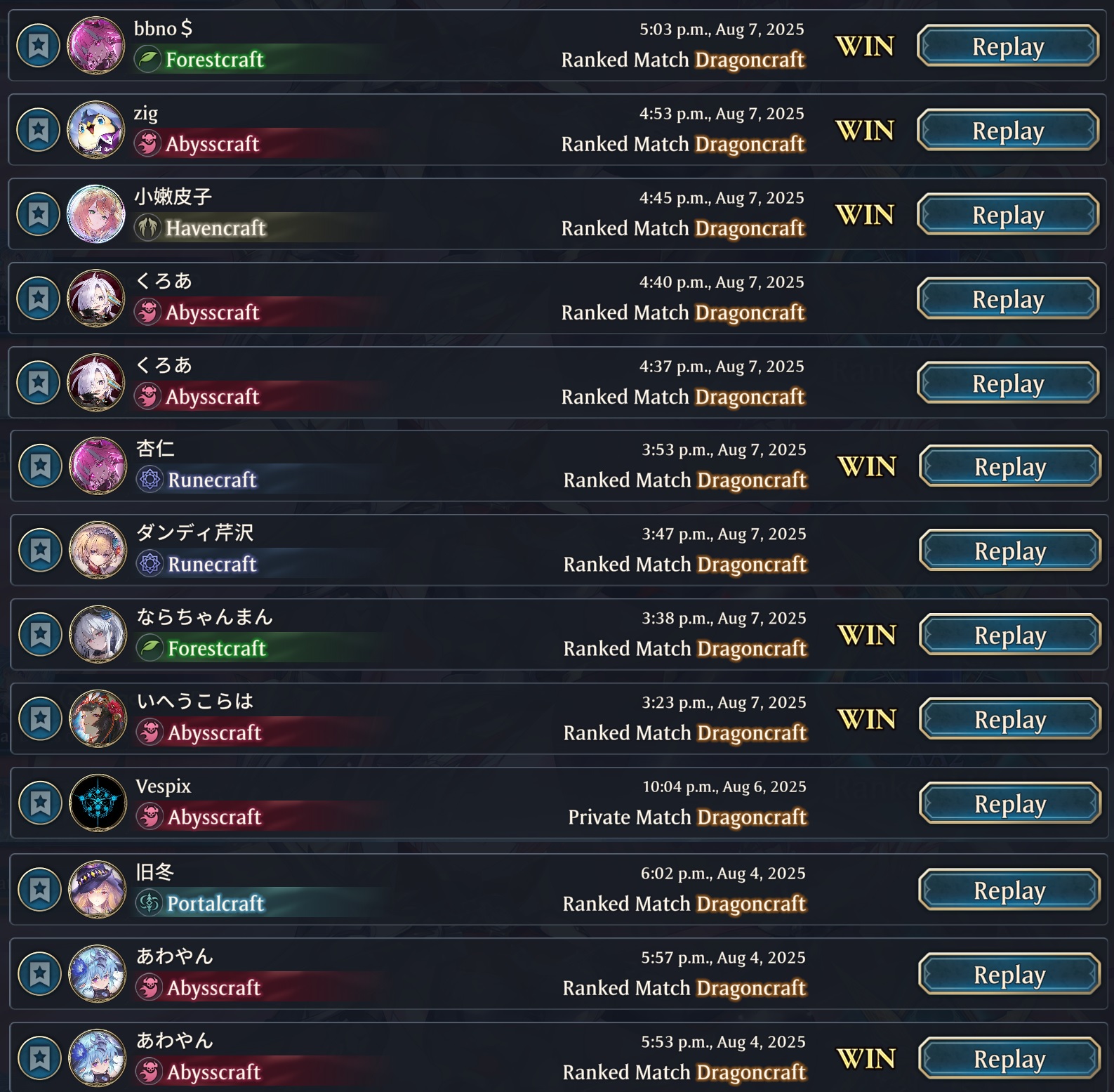Toggle bookmark on the zig match

tap(38, 130)
